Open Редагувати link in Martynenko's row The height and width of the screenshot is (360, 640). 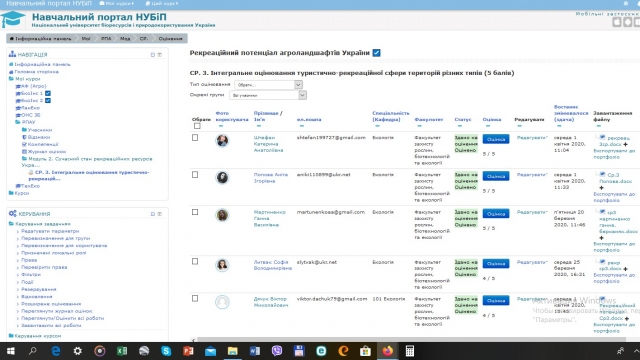pos(532,212)
